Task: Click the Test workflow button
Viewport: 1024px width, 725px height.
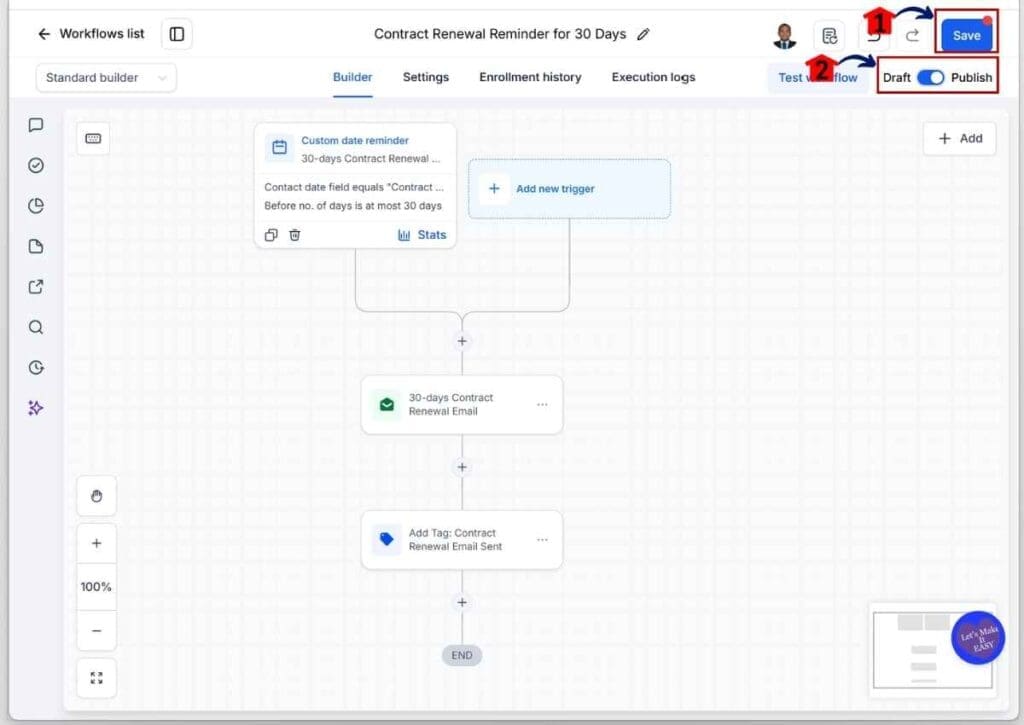Action: (818, 78)
